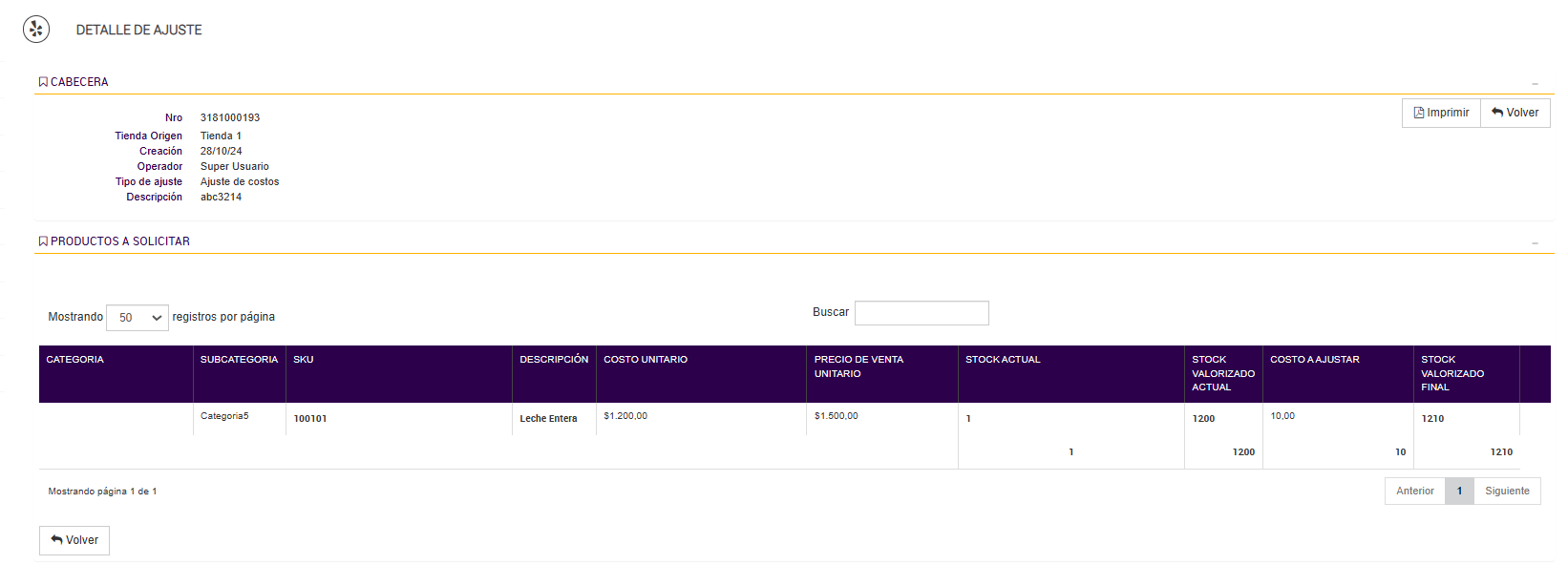Click the bookmark icon beside PRODUCTOS A SOLICITAR
1568x565 pixels.
pos(43,241)
